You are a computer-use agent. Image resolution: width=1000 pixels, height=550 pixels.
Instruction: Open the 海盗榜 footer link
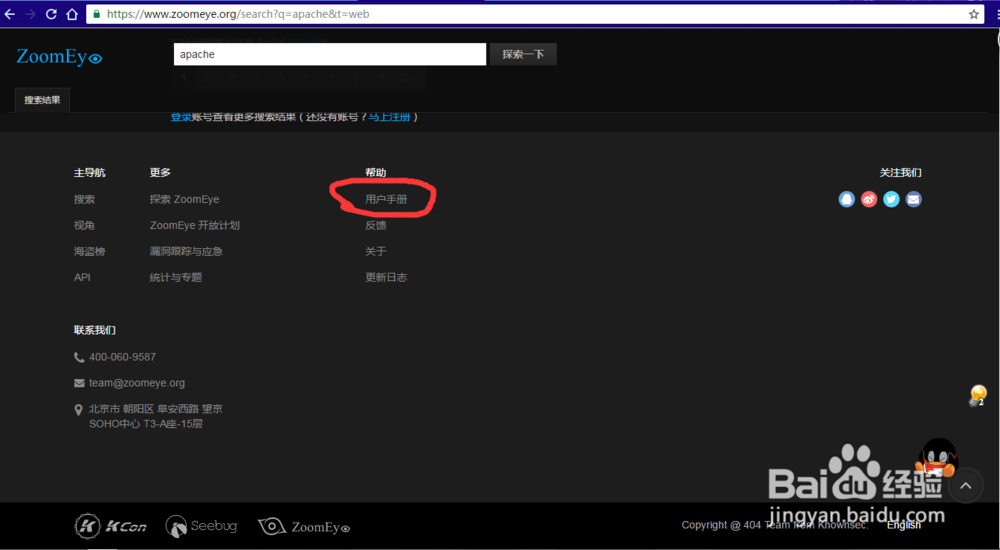click(x=89, y=251)
